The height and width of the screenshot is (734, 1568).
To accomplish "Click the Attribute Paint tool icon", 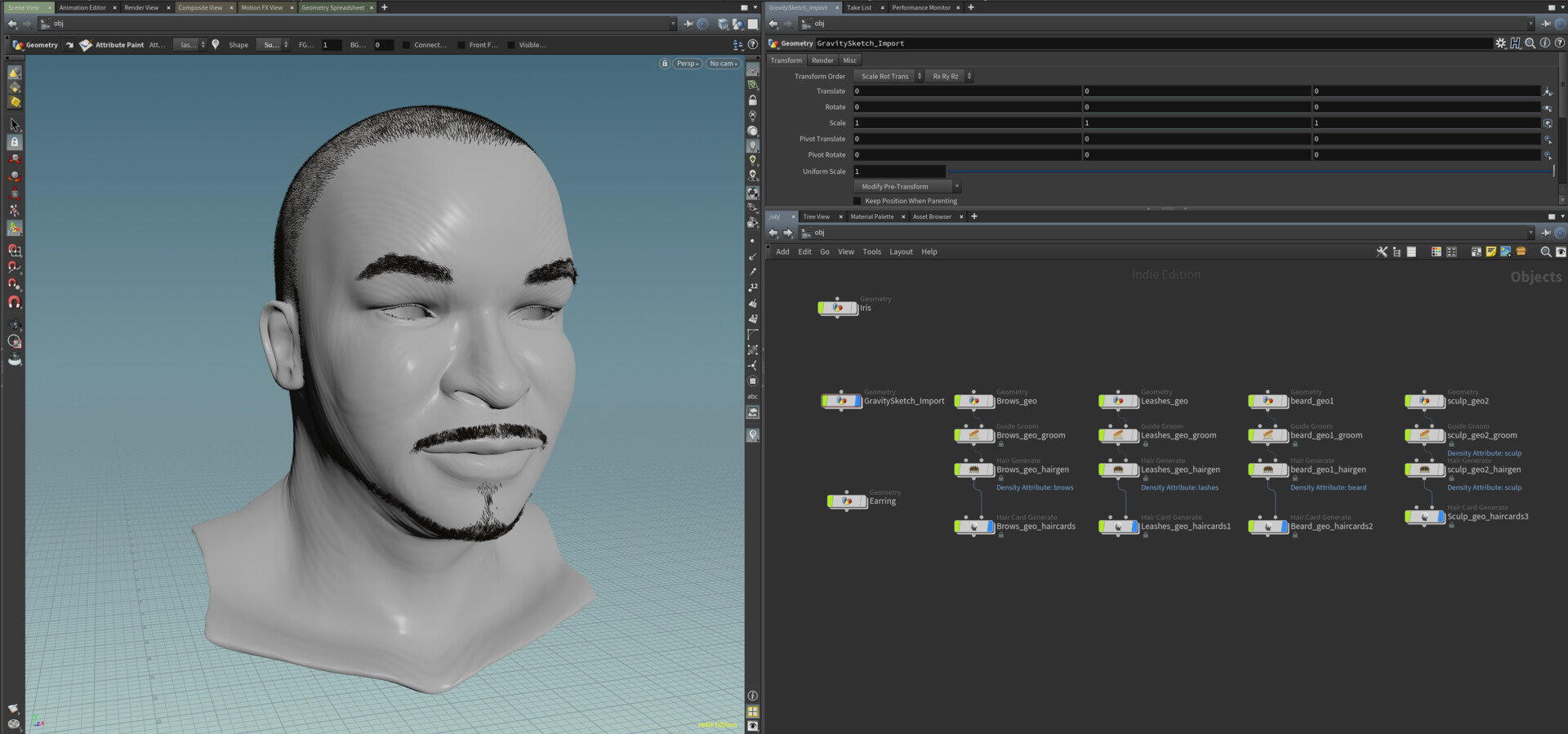I will point(86,45).
